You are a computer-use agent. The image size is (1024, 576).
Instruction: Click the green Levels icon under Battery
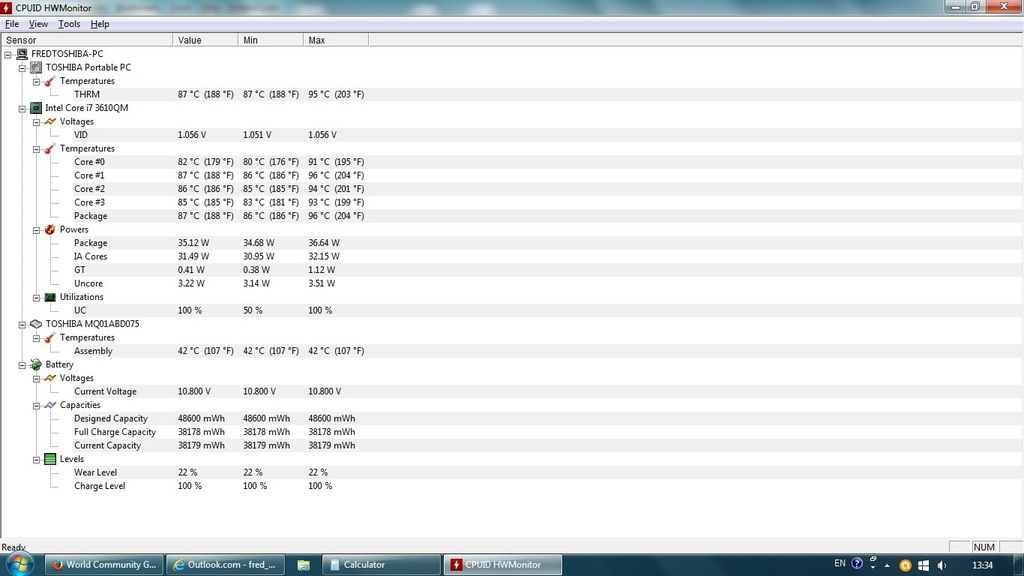tap(50, 459)
